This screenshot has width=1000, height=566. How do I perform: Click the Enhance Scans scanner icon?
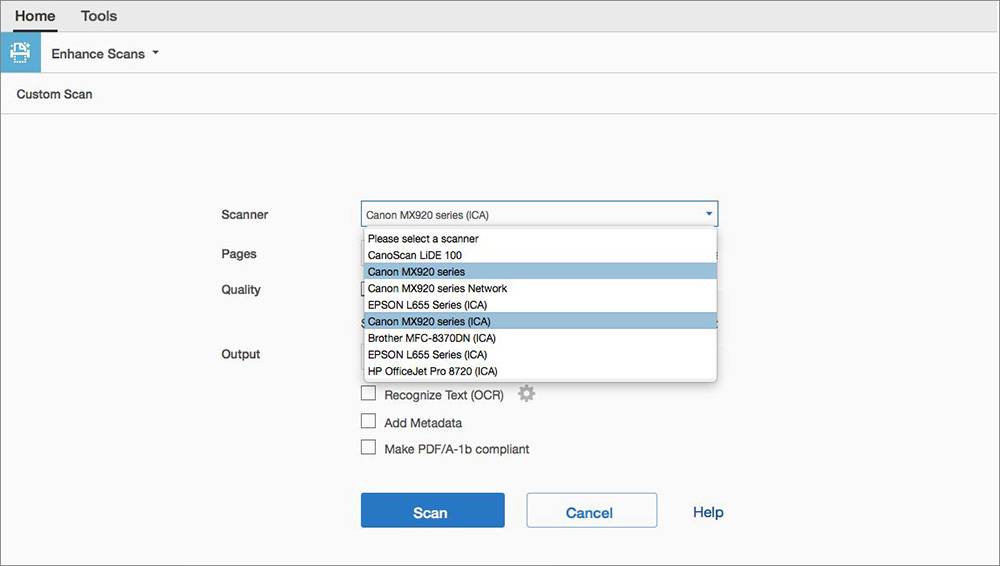[x=20, y=53]
